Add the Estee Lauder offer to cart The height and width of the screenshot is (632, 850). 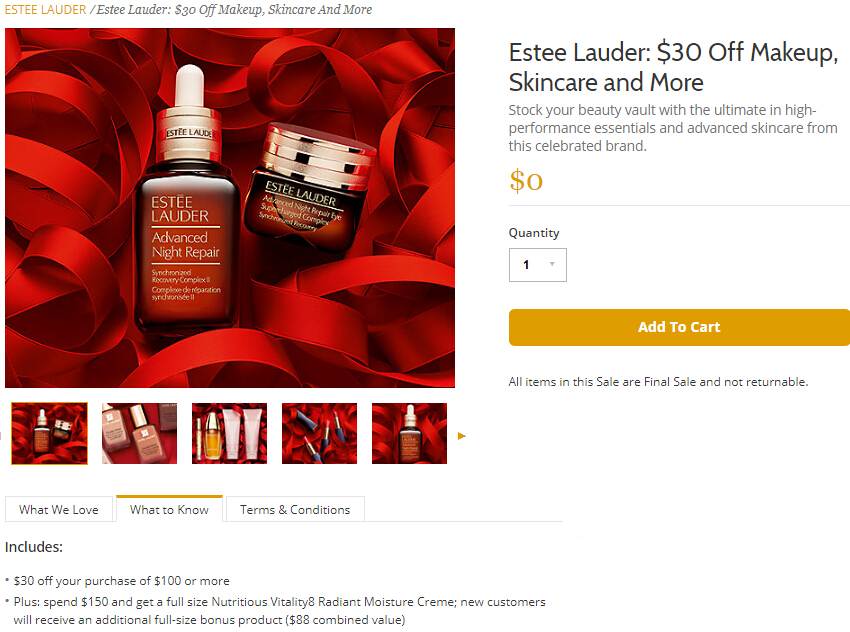(x=679, y=327)
